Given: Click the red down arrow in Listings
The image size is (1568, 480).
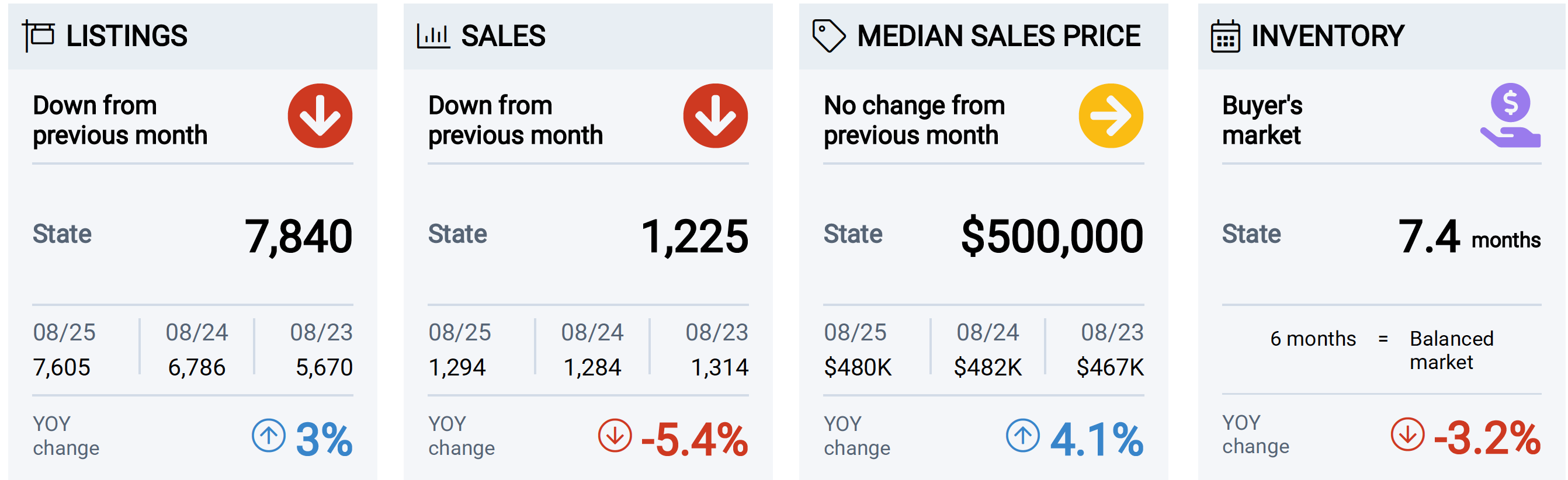Looking at the screenshot, I should pyautogui.click(x=320, y=116).
